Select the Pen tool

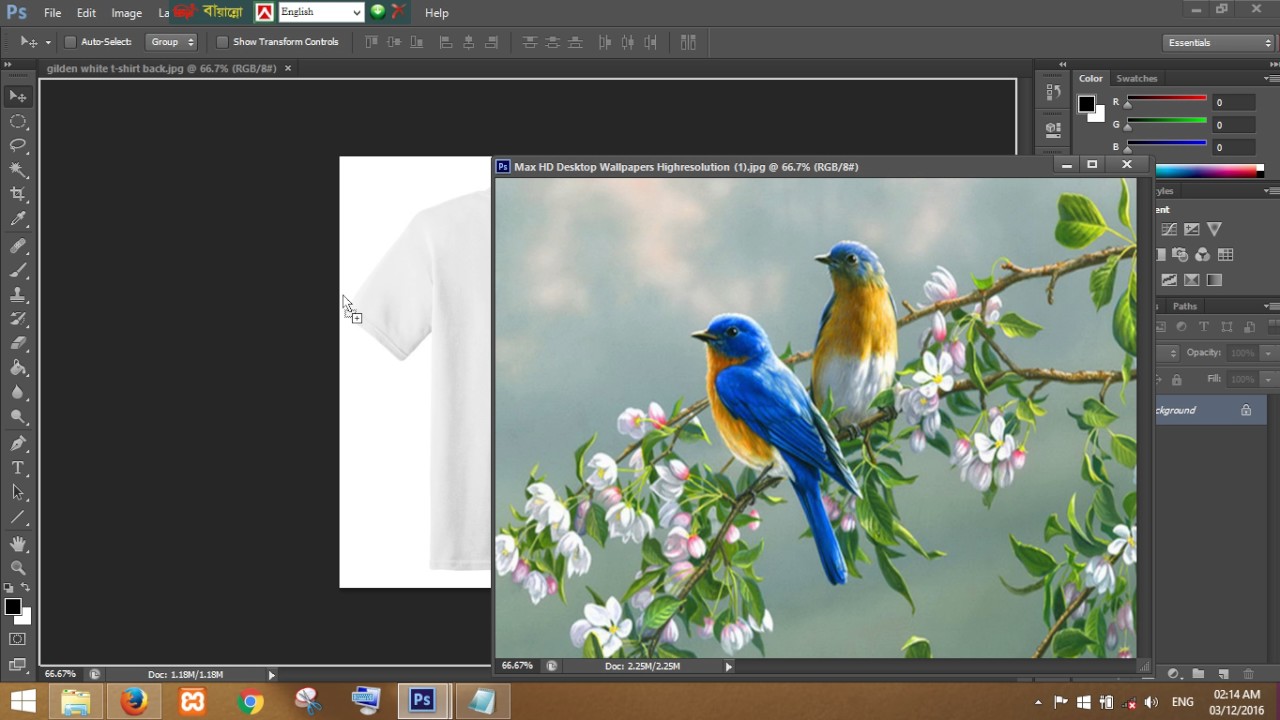click(x=18, y=443)
